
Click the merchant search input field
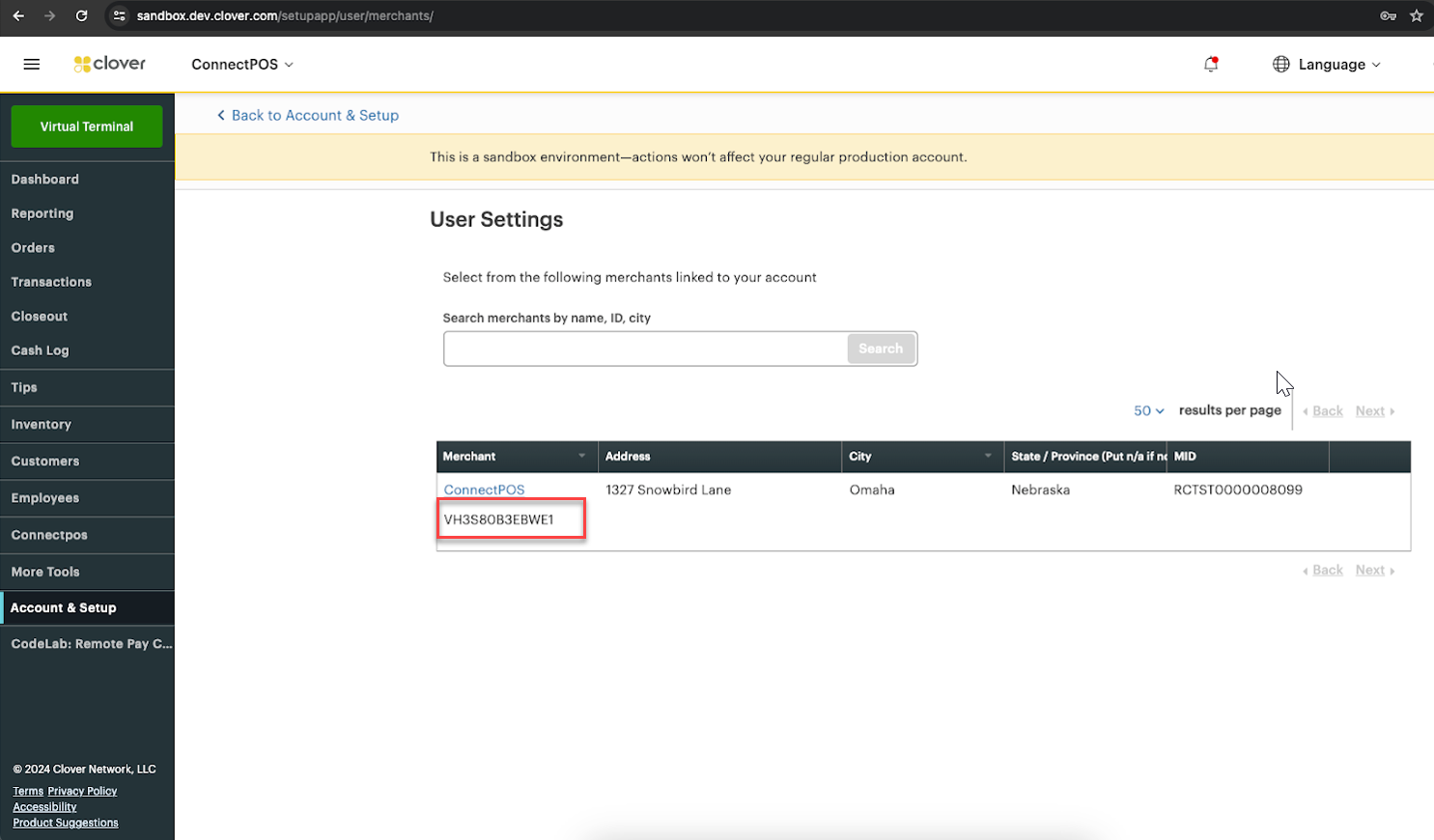tap(645, 349)
